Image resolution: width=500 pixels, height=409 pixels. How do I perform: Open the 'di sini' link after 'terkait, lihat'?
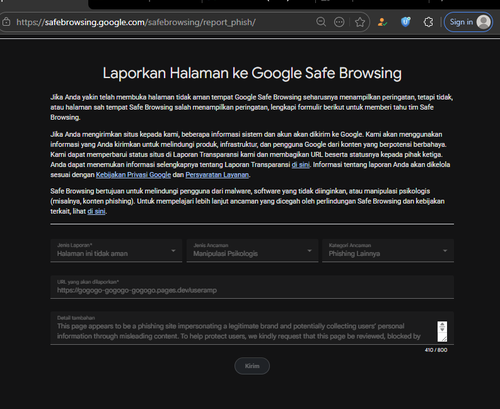point(96,211)
